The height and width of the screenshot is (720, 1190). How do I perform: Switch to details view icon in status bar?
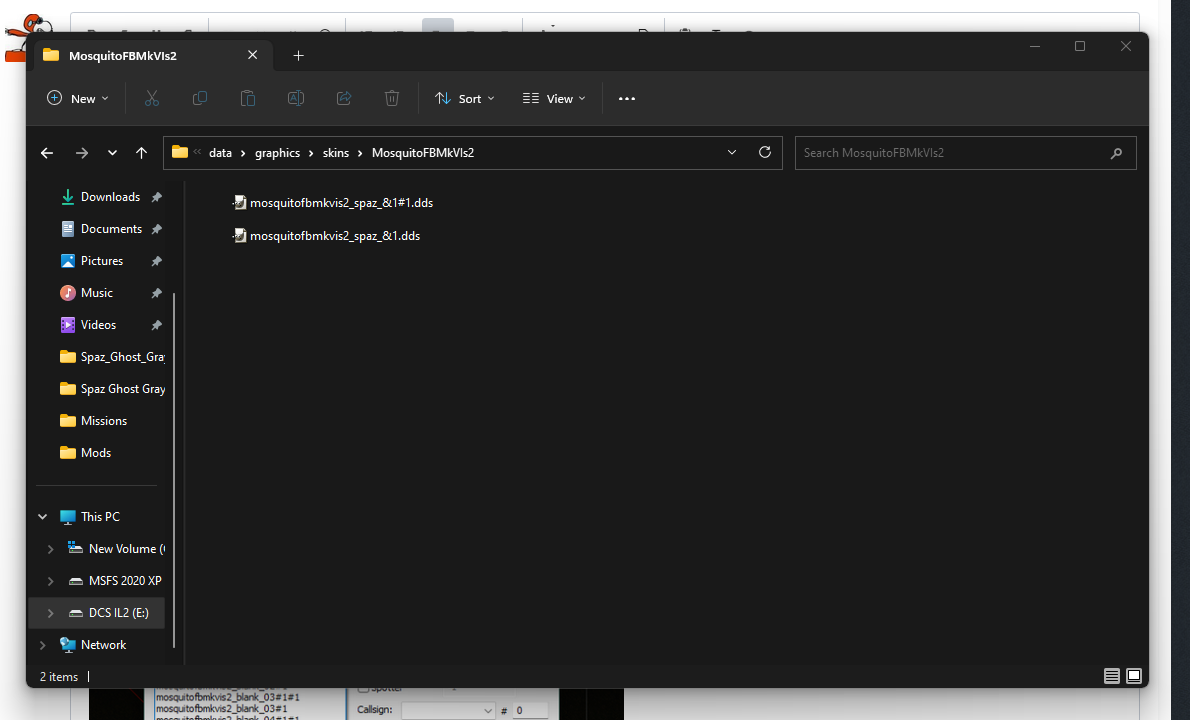click(x=1112, y=676)
